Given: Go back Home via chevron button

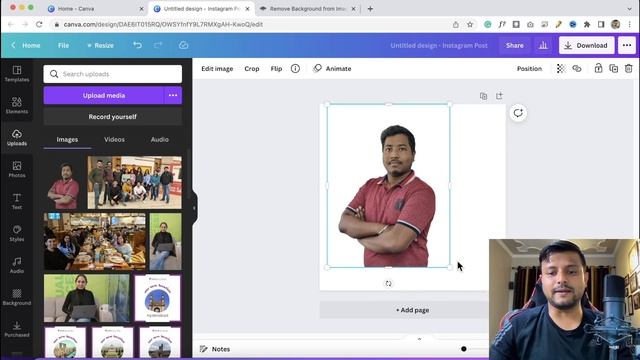Looking at the screenshot, I should click(26, 45).
